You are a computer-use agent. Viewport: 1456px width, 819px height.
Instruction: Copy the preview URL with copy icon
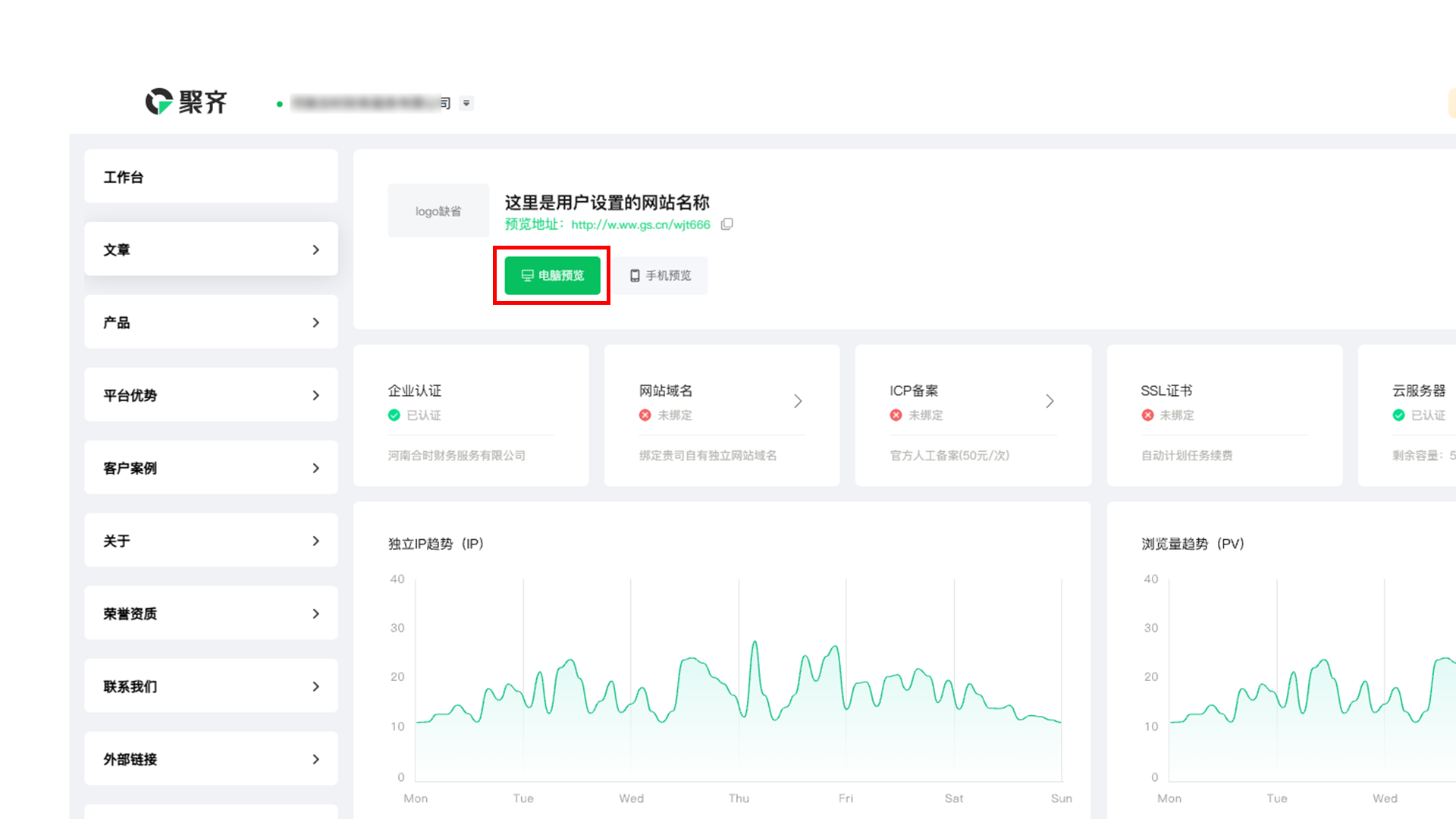(726, 224)
